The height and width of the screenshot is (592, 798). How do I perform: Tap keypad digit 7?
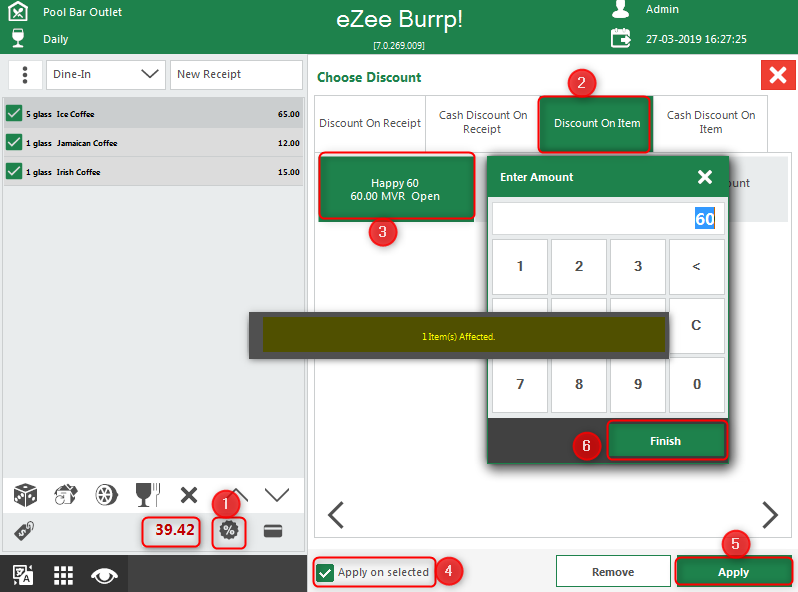pyautogui.click(x=520, y=385)
